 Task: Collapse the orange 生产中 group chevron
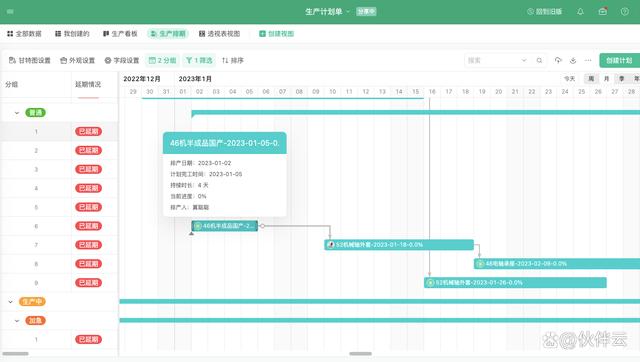point(11,302)
